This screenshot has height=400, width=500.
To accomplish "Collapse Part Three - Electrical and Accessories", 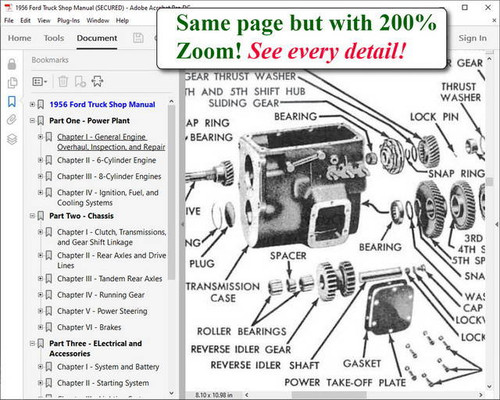I will 32,343.
